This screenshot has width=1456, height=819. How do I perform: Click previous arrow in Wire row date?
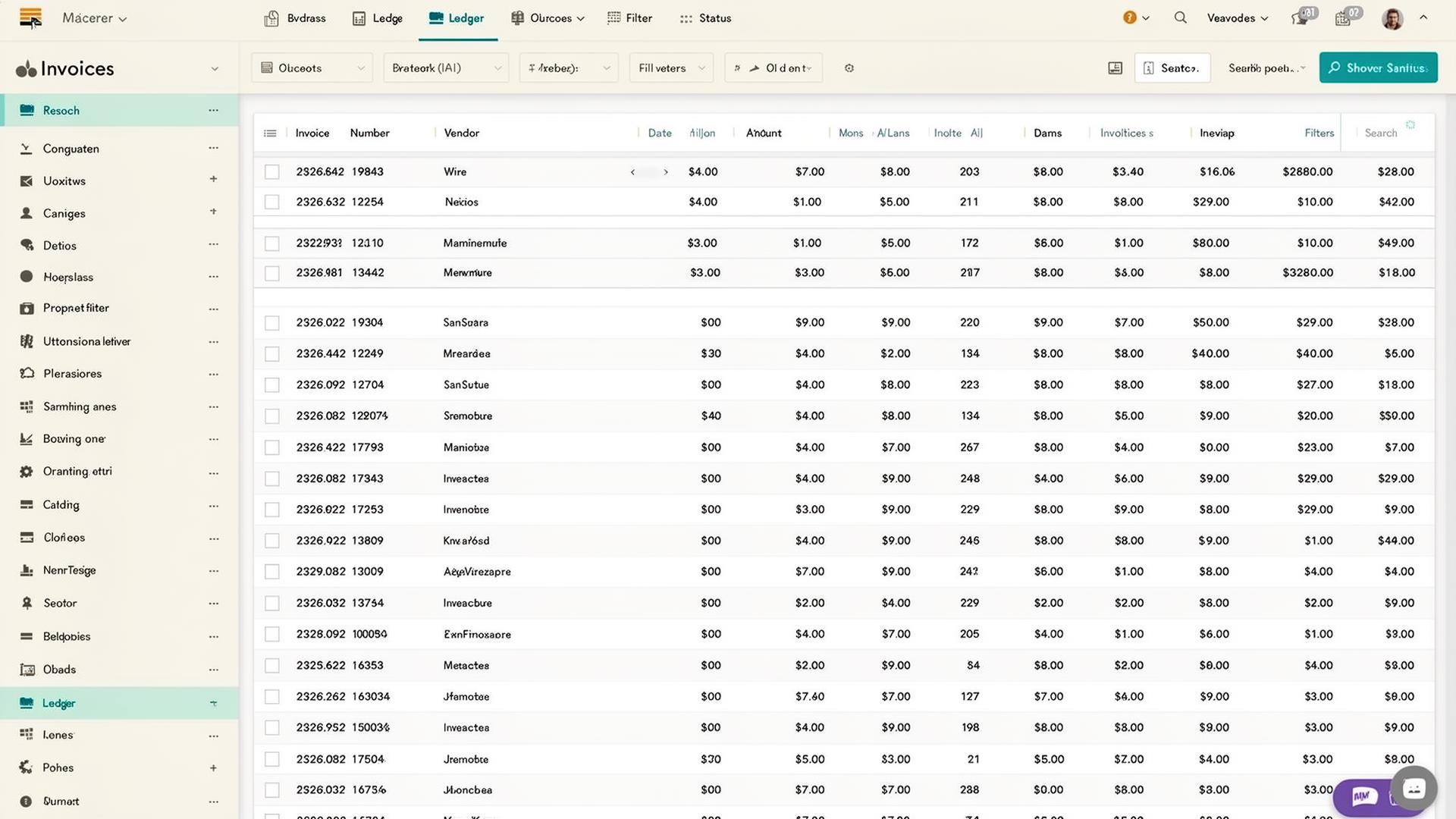click(x=632, y=173)
